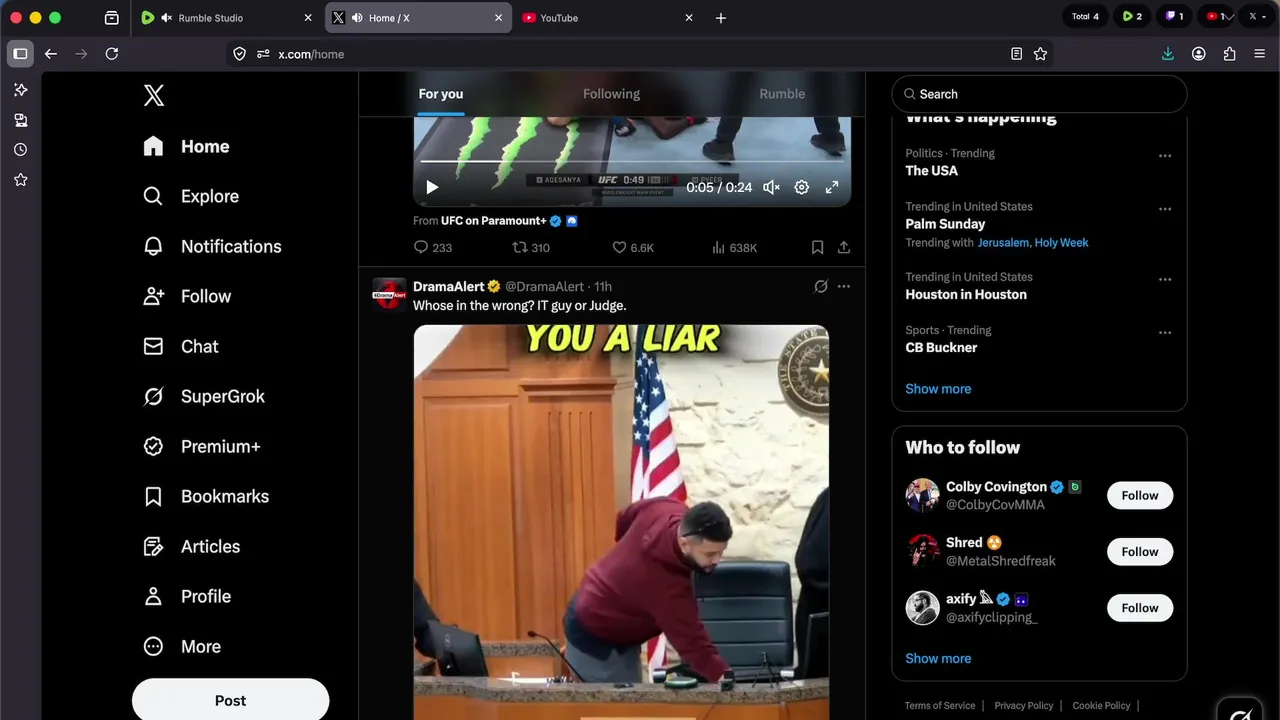Screen dimensions: 1280x720
Task: Go back in browser history
Action: [x=51, y=54]
